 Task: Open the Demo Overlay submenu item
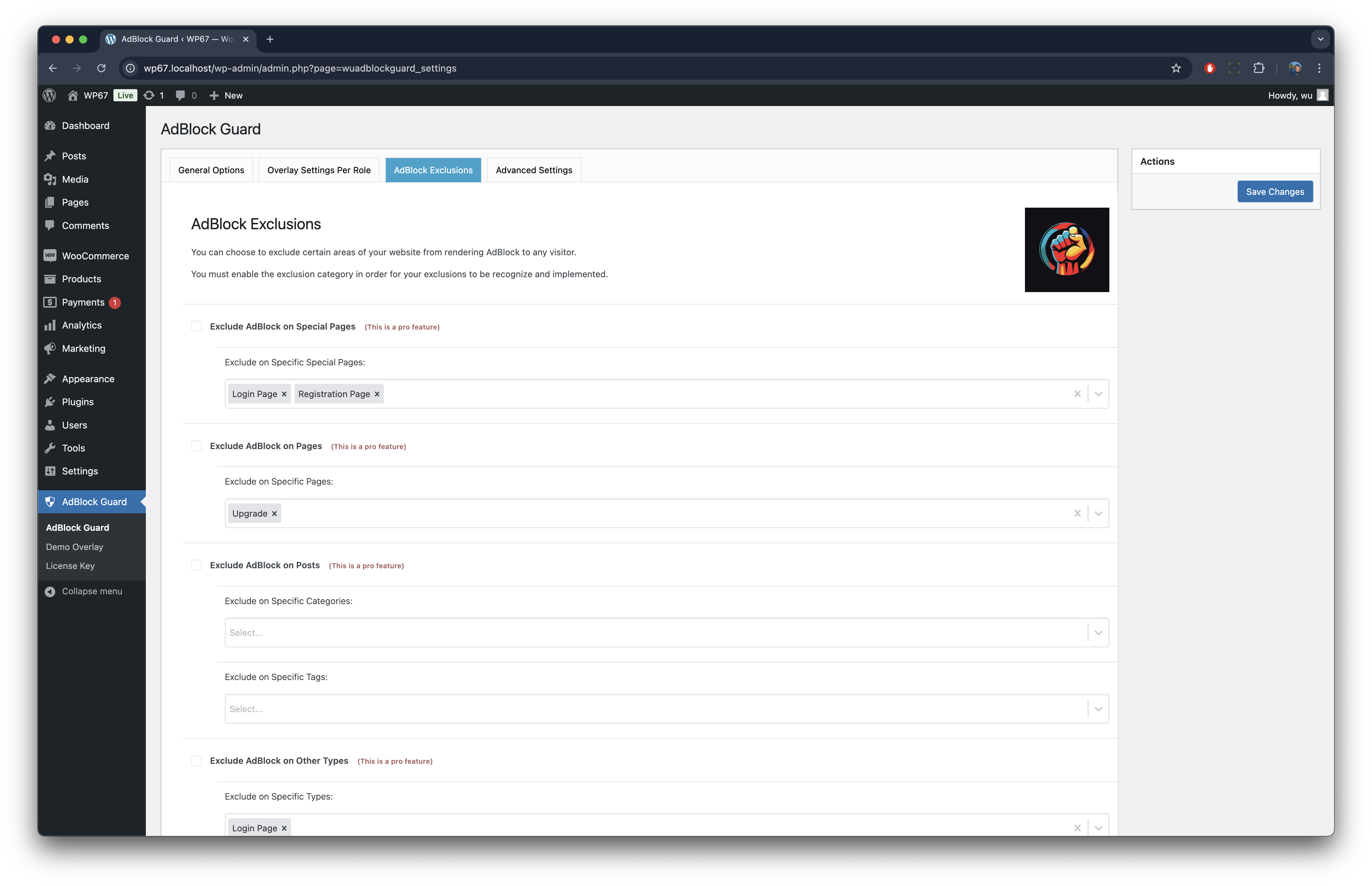[x=74, y=547]
